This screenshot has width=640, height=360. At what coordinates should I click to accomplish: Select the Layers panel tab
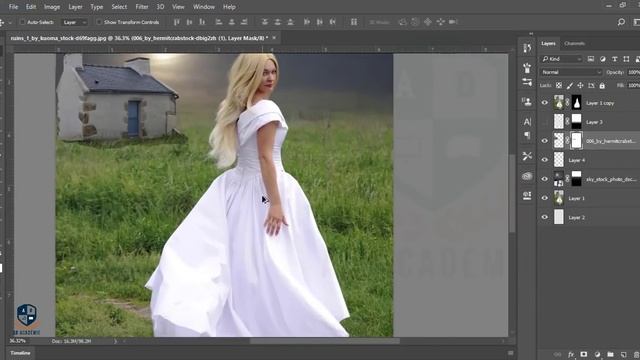548,43
